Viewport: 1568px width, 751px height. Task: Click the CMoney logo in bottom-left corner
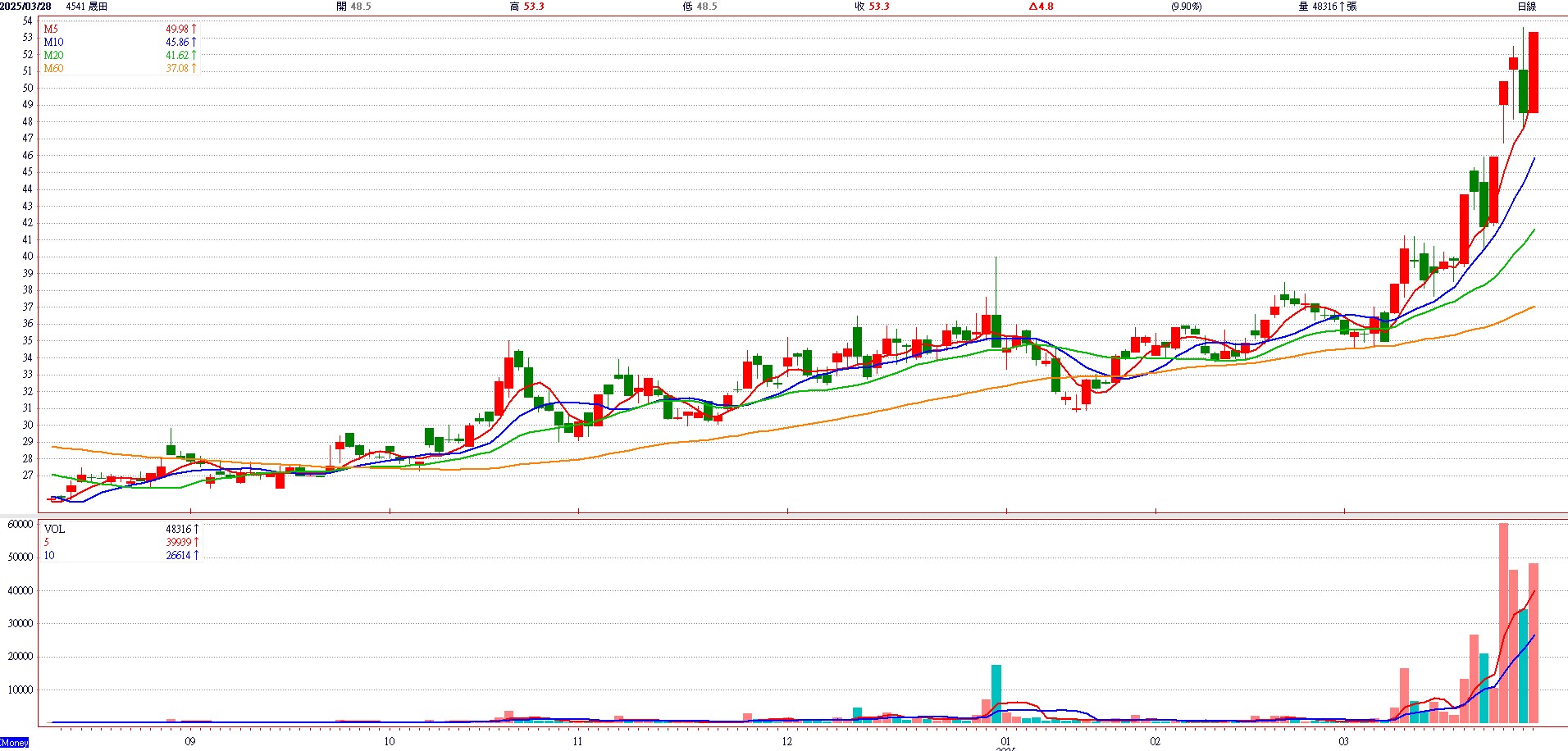tap(15, 742)
